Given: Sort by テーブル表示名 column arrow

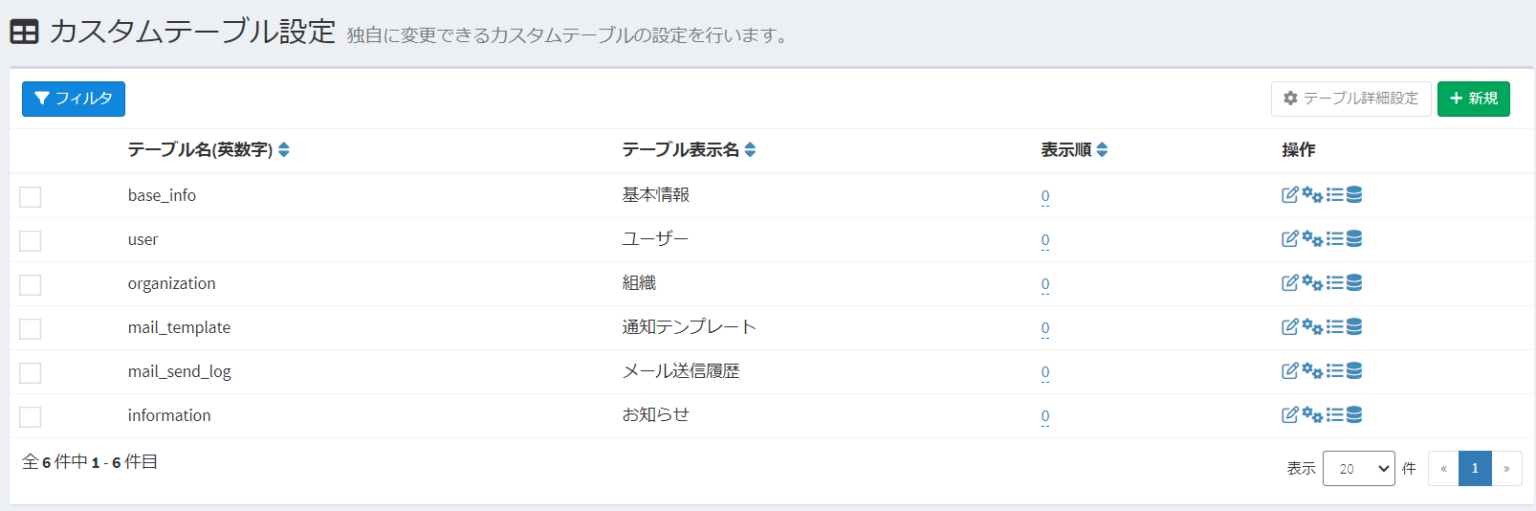Looking at the screenshot, I should (x=750, y=150).
